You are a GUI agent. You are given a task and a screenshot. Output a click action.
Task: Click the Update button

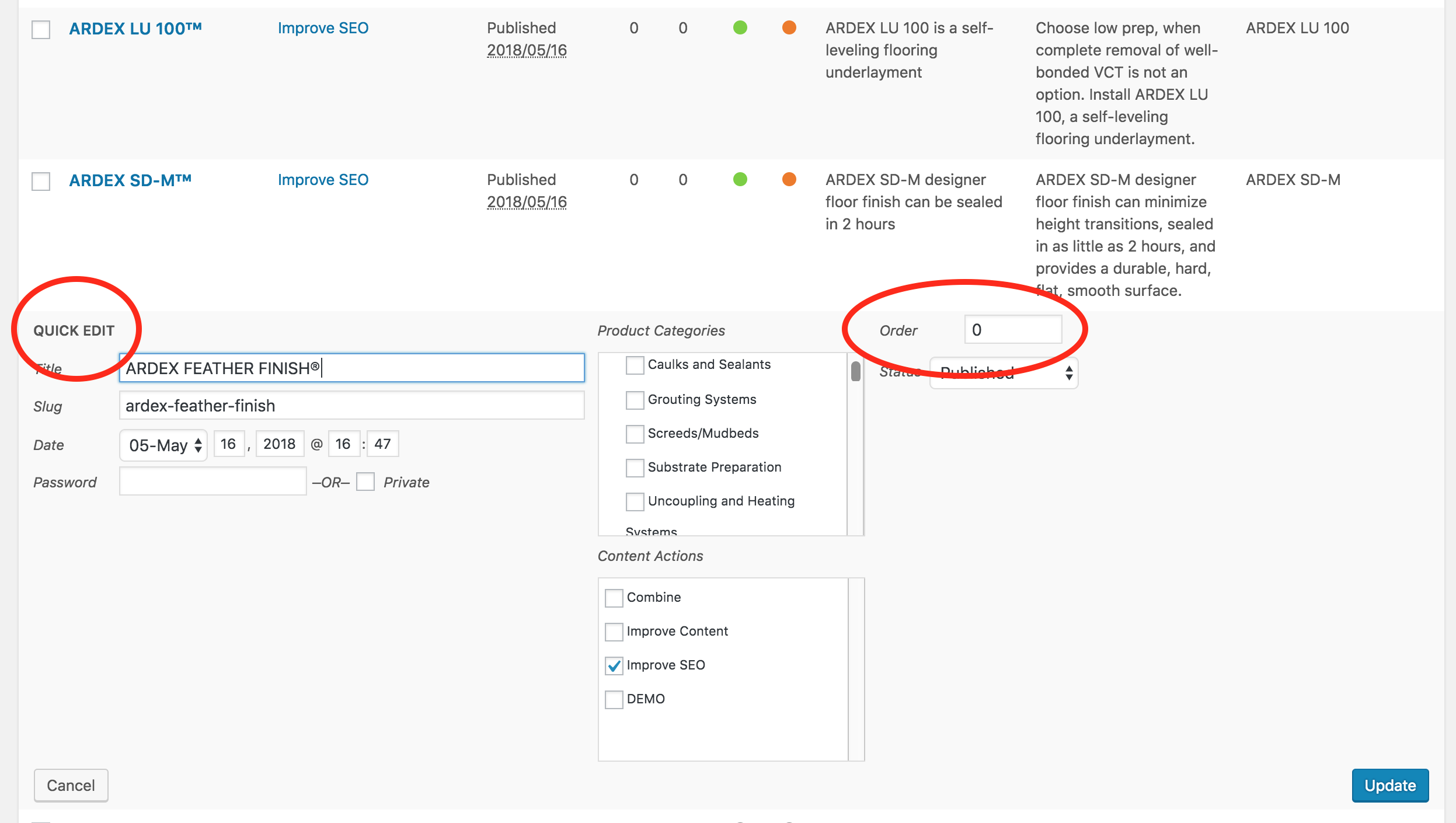click(1390, 786)
